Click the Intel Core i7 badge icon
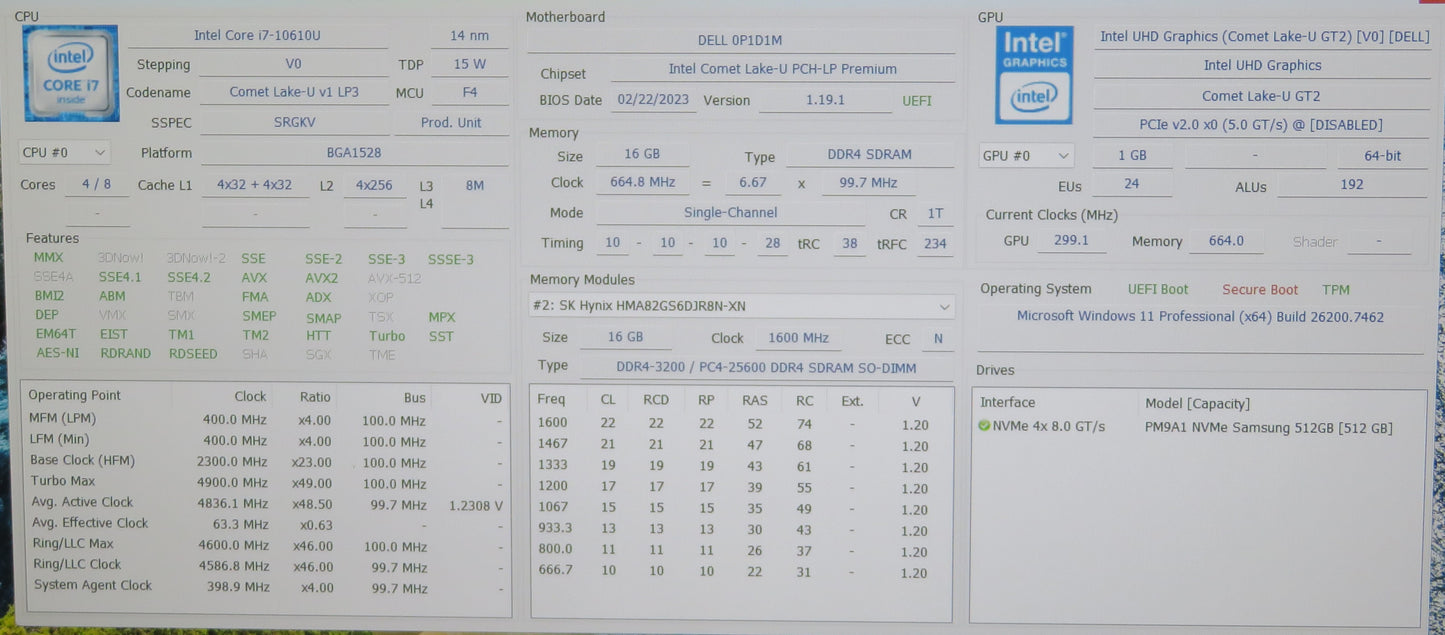Image resolution: width=1445 pixels, height=635 pixels. (x=70, y=72)
